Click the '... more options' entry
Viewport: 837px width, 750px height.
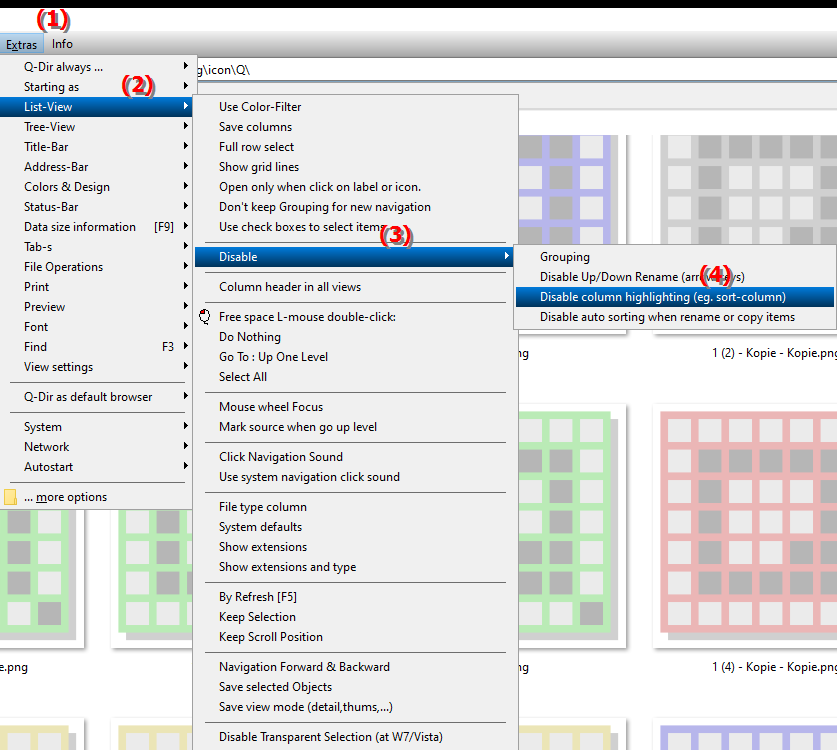click(x=97, y=497)
